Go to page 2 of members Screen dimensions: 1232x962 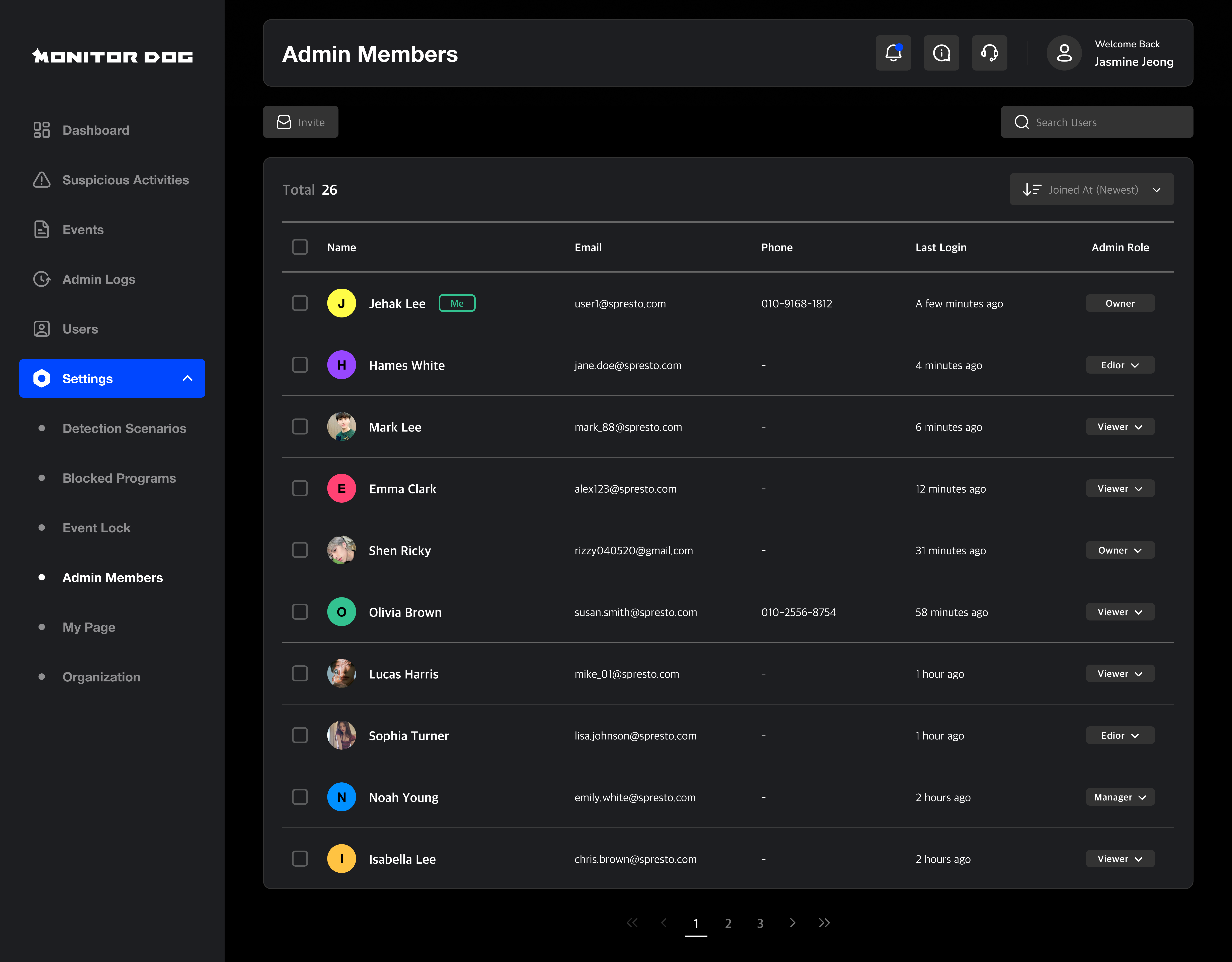728,923
